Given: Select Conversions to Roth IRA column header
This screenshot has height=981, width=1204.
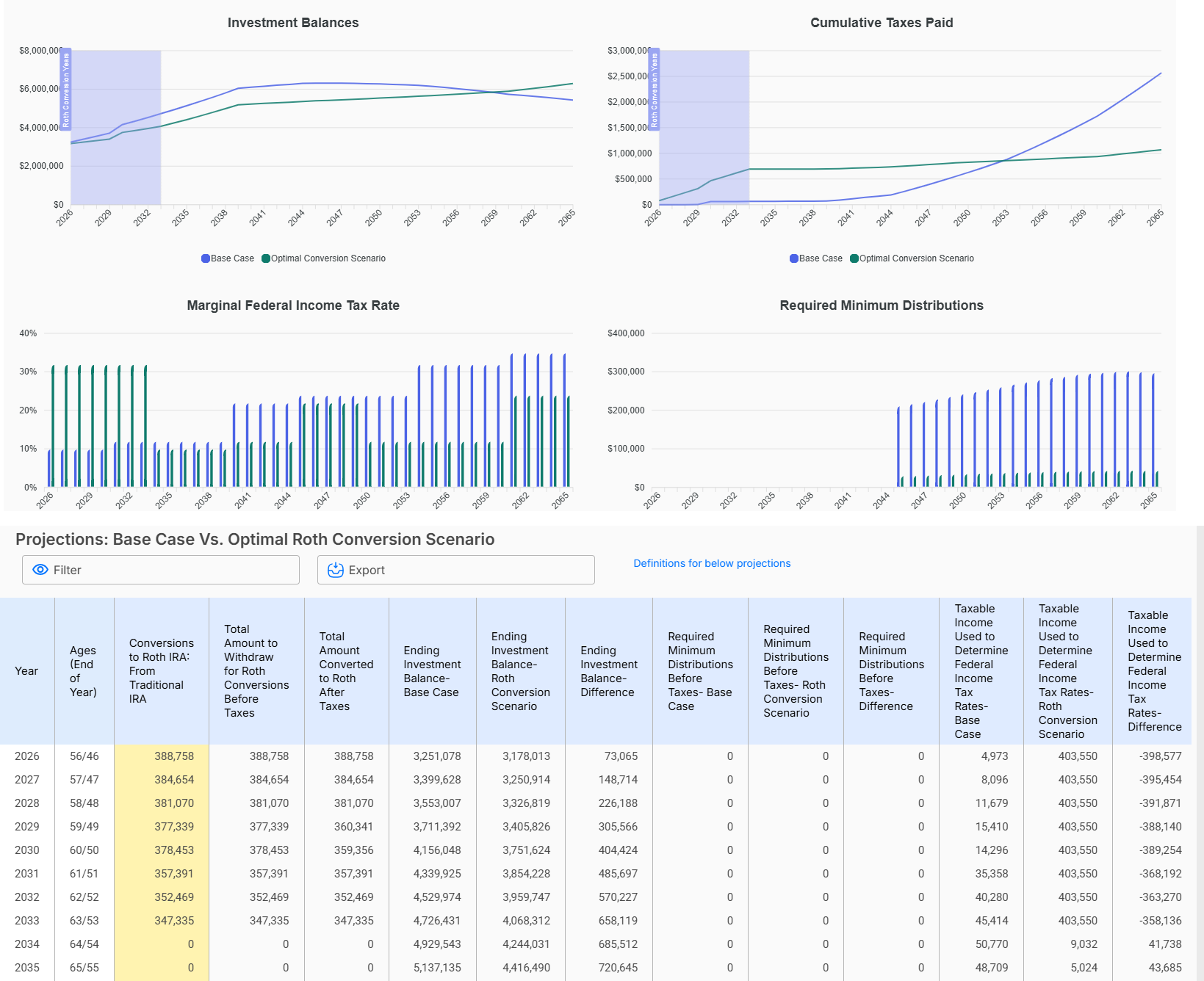Looking at the screenshot, I should point(161,671).
